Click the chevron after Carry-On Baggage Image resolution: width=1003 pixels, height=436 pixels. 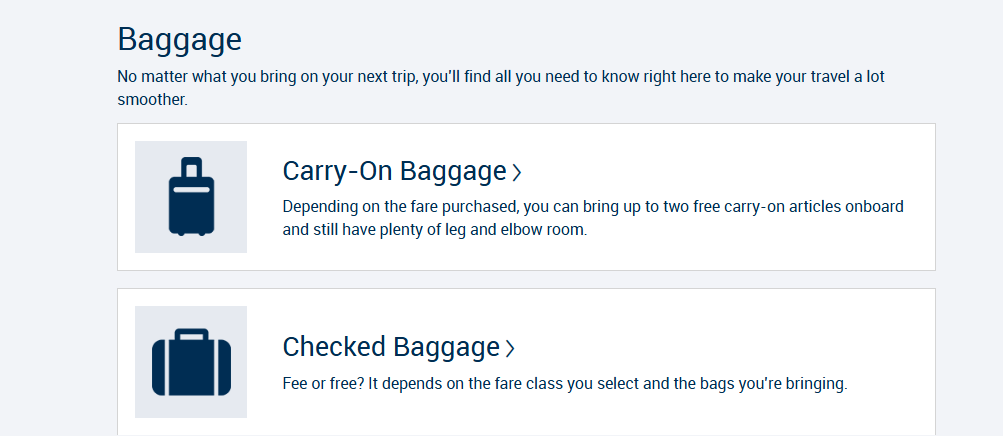(517, 173)
